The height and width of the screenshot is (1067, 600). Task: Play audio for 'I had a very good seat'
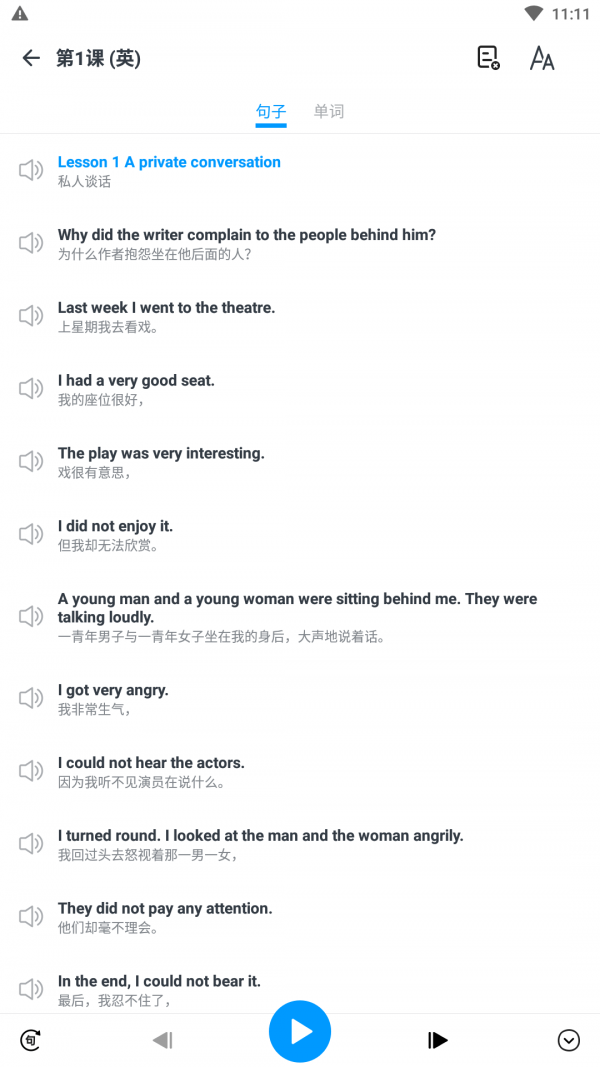point(31,389)
